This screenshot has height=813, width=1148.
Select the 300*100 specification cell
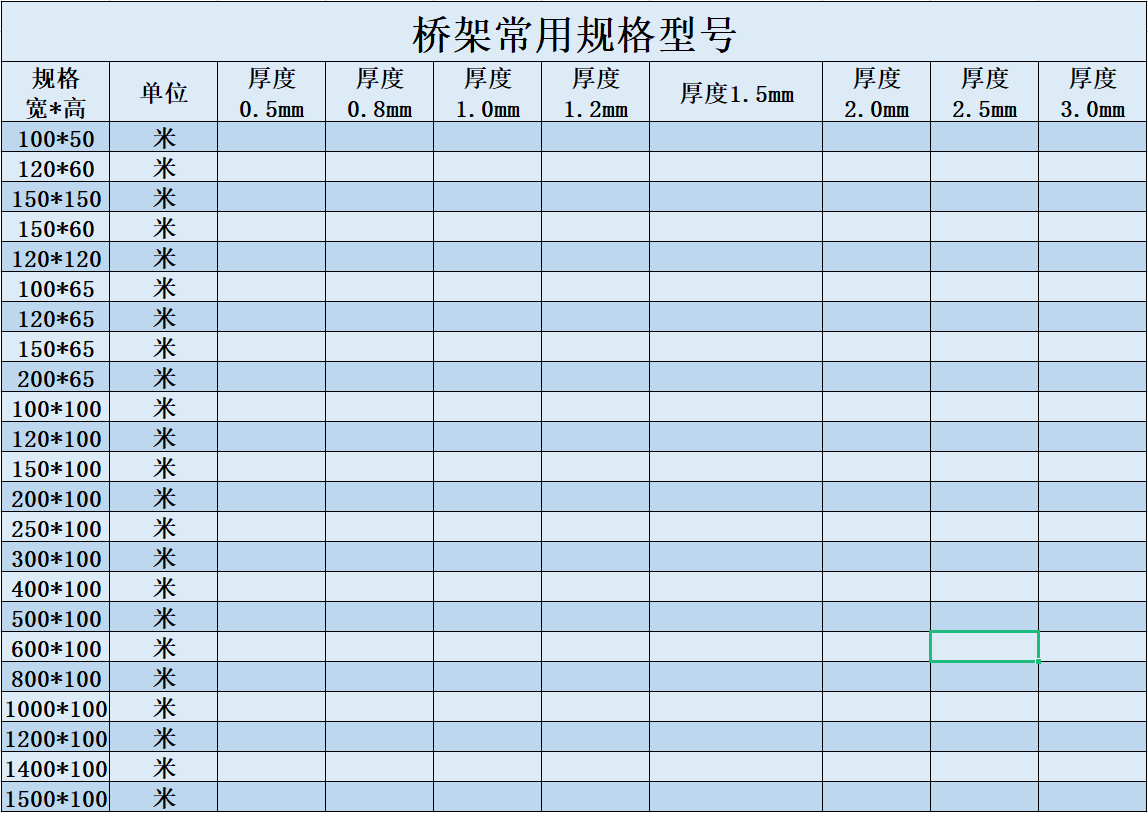pyautogui.click(x=56, y=559)
